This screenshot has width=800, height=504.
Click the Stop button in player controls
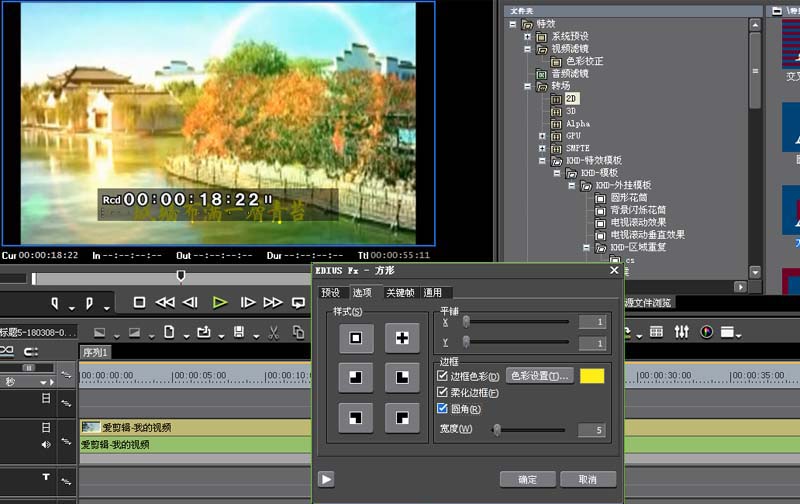pos(139,303)
